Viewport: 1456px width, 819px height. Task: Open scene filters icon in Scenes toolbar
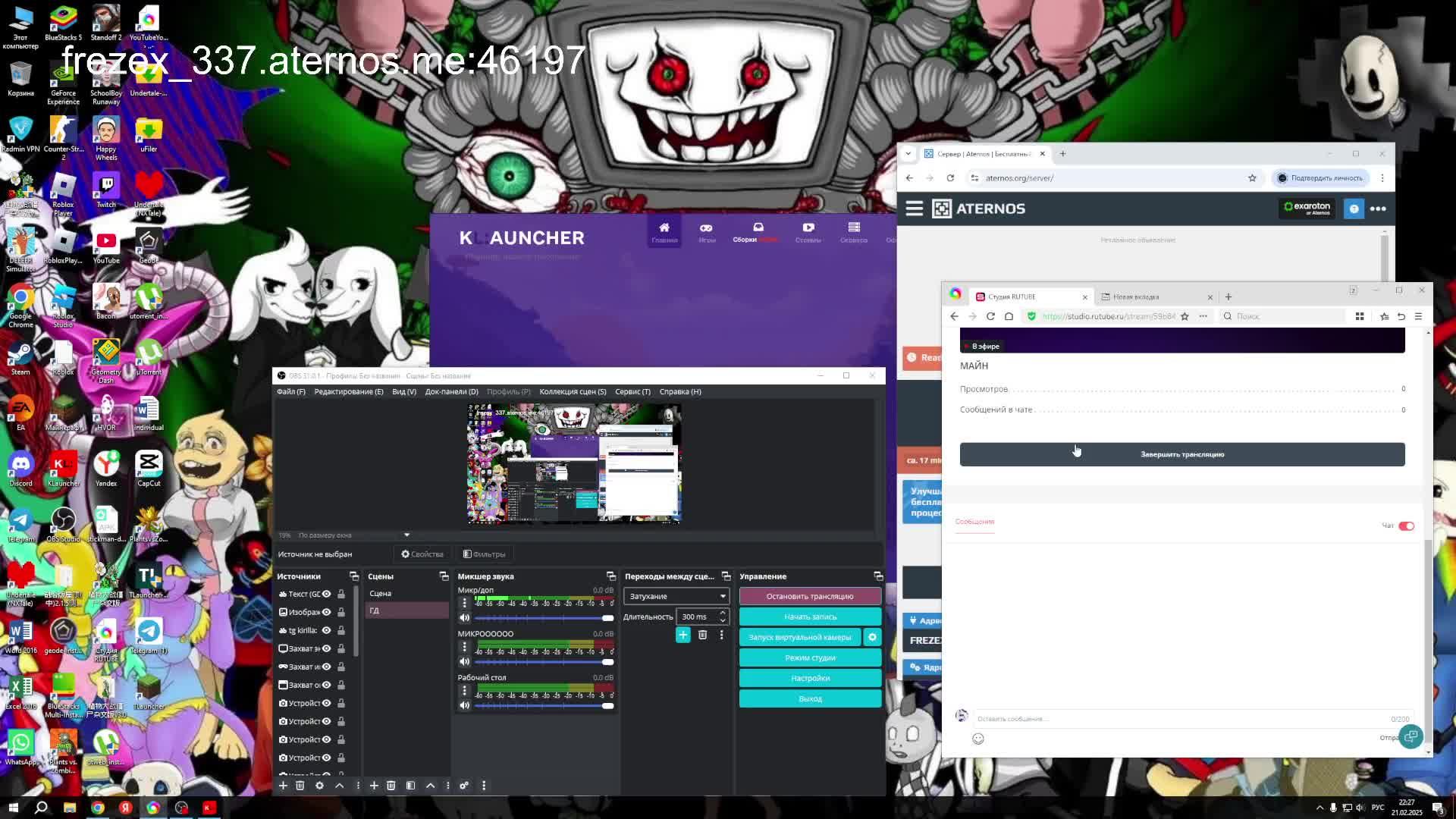click(x=410, y=786)
